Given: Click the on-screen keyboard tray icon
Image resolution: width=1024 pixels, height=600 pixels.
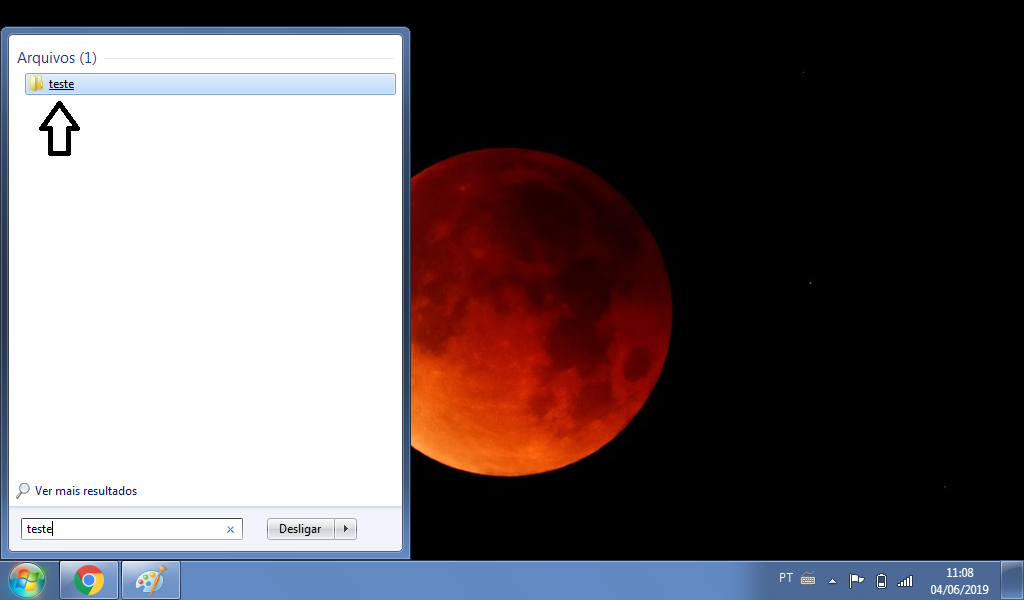Looking at the screenshot, I should [x=808, y=578].
